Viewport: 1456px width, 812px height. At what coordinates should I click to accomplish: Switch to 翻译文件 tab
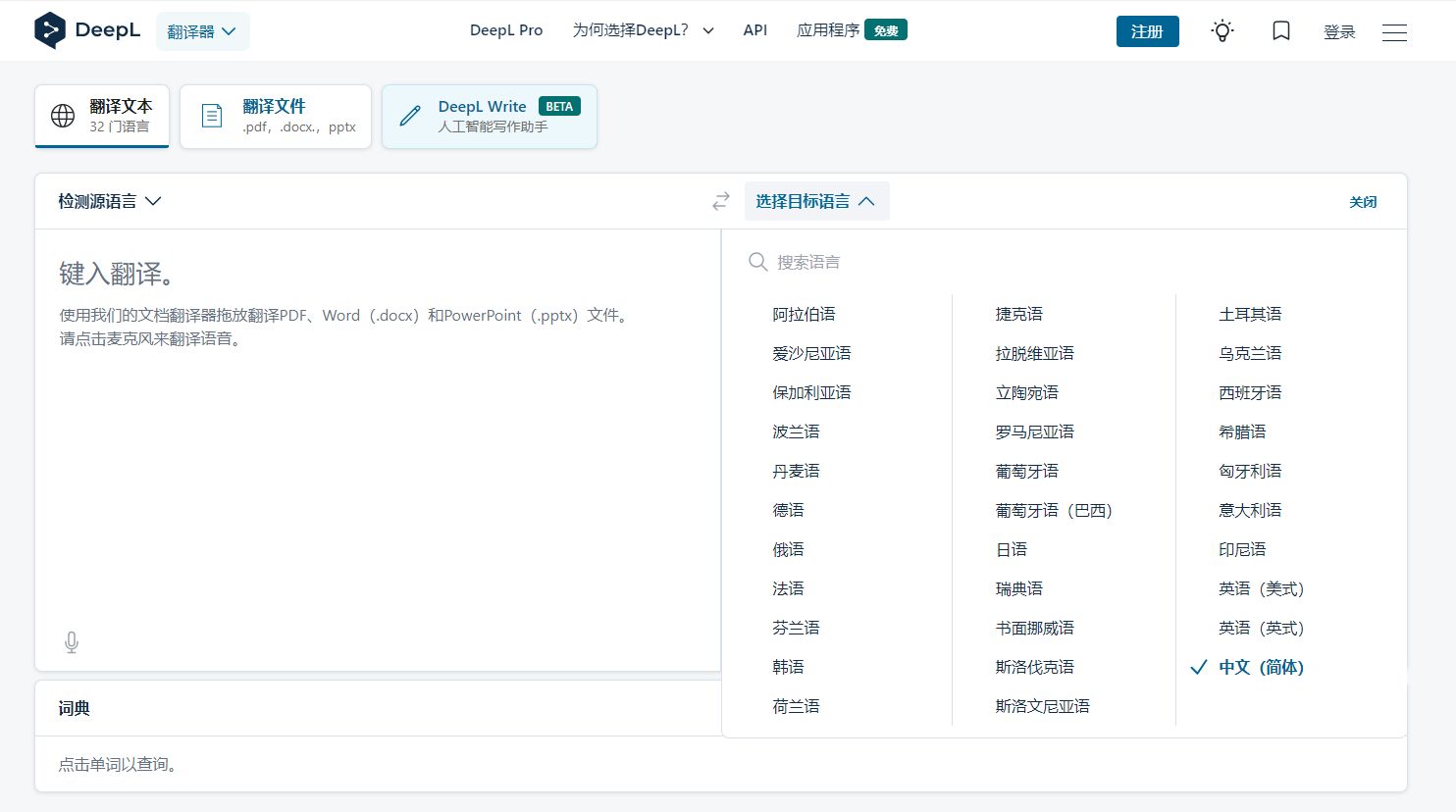tap(276, 116)
